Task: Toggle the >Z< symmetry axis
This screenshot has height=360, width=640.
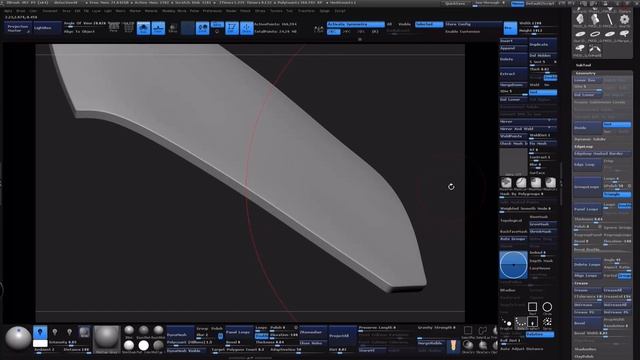Action: tap(361, 31)
